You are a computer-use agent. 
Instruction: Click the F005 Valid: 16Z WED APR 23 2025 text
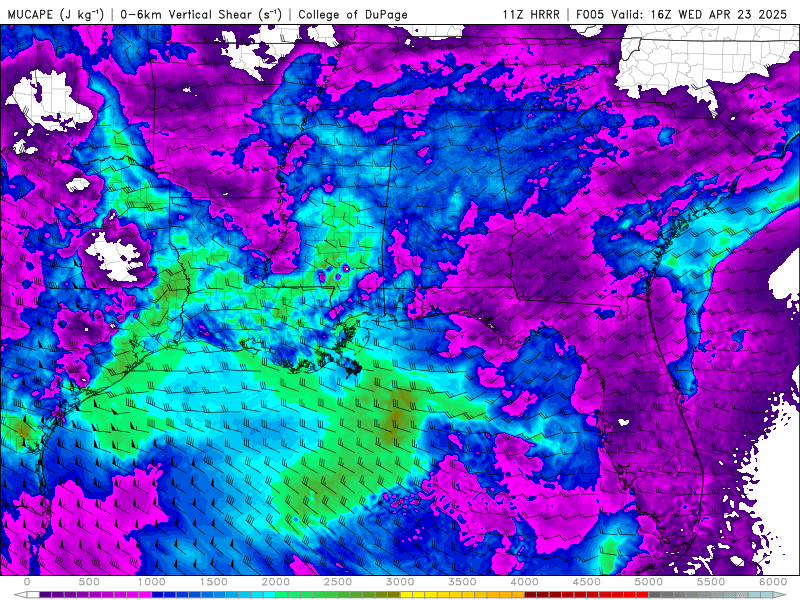(681, 14)
